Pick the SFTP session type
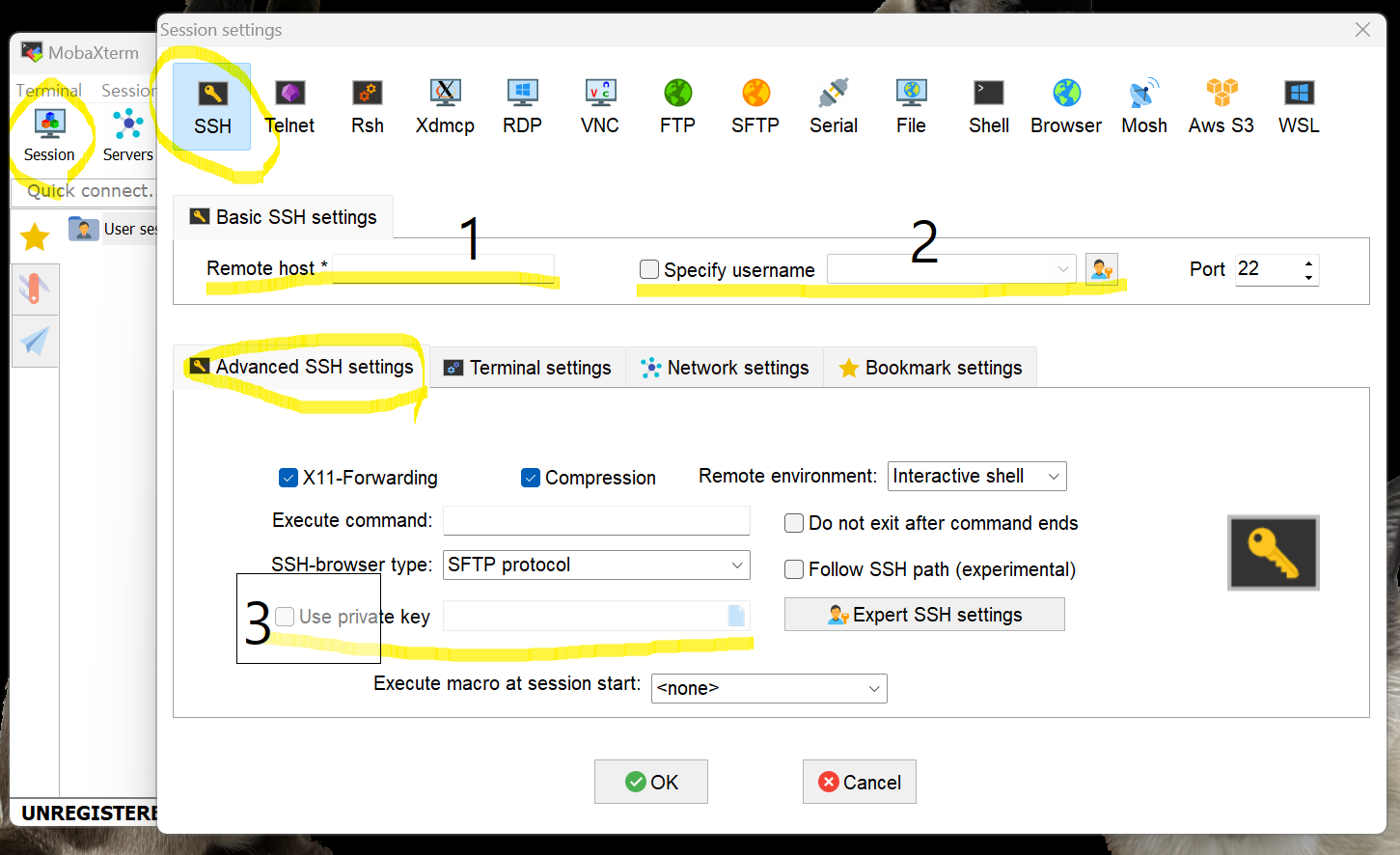Image resolution: width=1400 pixels, height=855 pixels. [755, 107]
